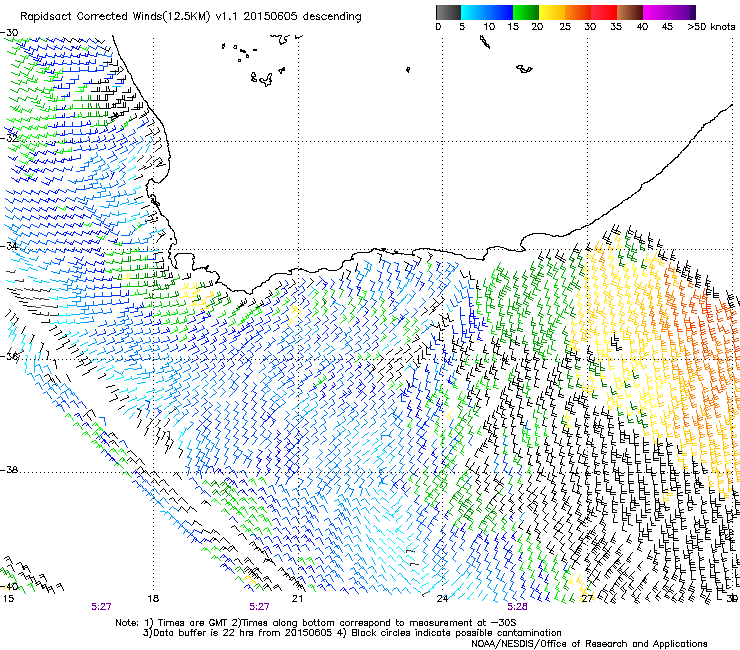Click the "24" longitude axis label

coord(442,599)
